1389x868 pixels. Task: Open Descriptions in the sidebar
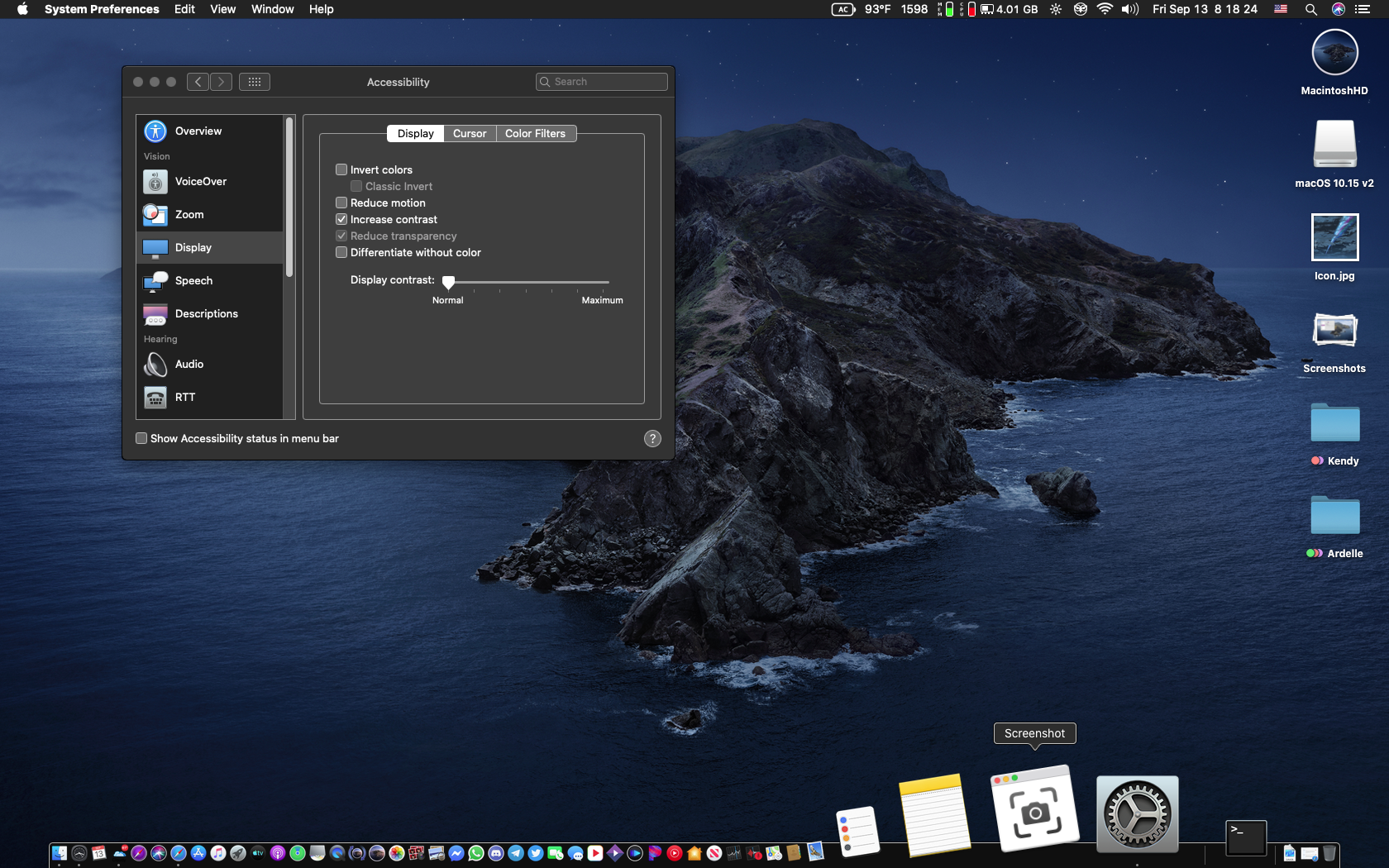[x=206, y=314]
